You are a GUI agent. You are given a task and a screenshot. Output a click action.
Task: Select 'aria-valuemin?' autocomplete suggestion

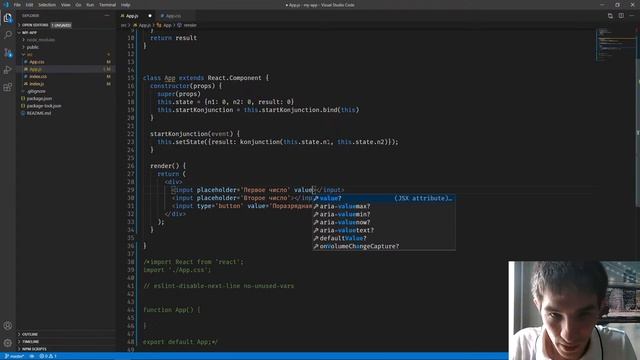pyautogui.click(x=384, y=214)
